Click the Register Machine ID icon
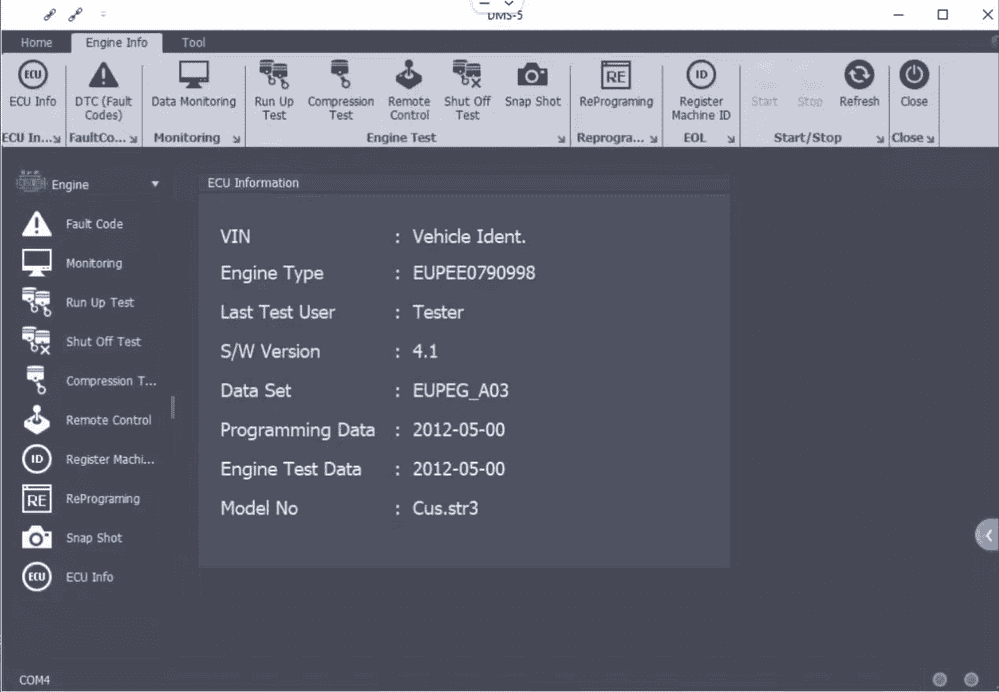Image resolution: width=999 pixels, height=692 pixels. coord(701,91)
